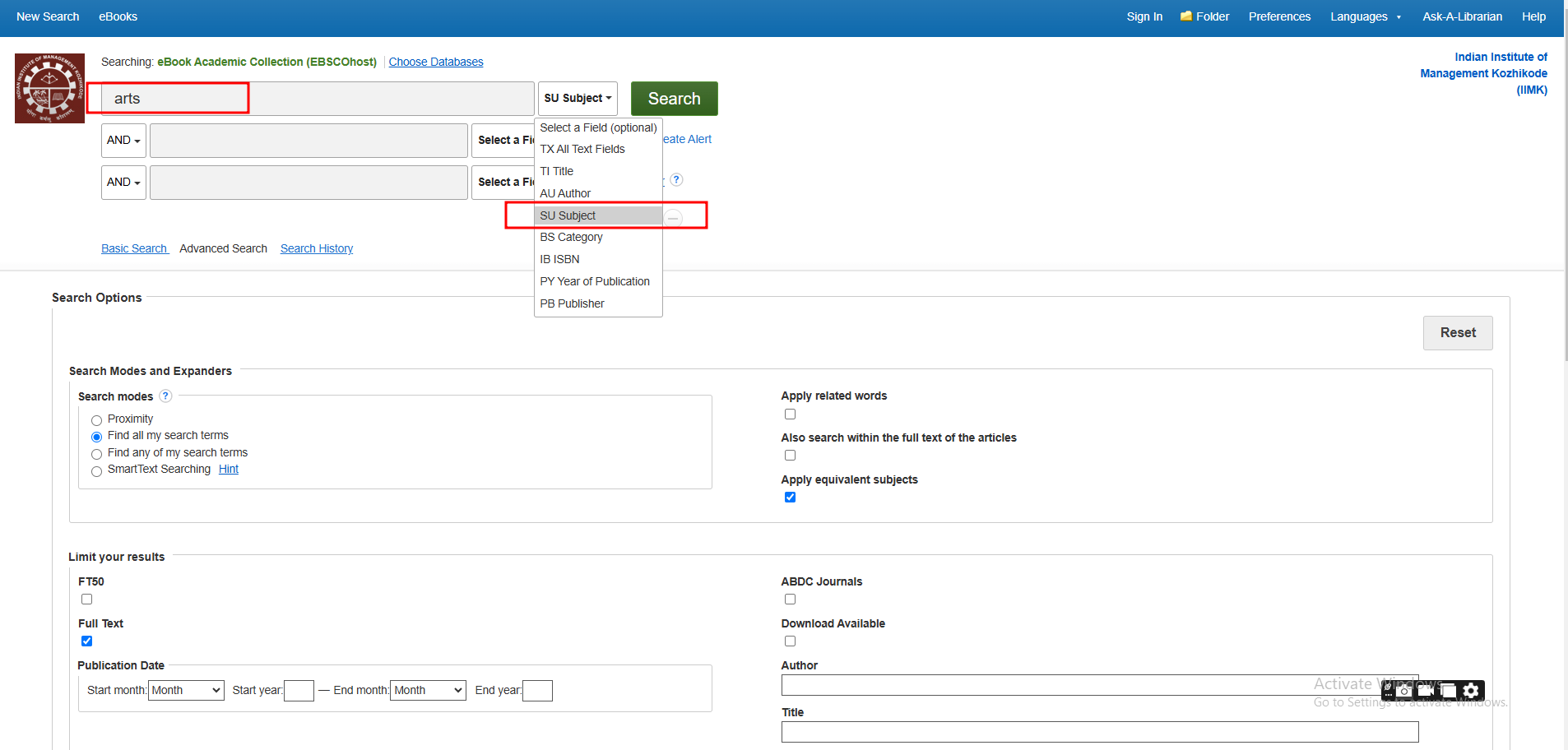Click the IIMK institute logo
The width and height of the screenshot is (1568, 750).
pyautogui.click(x=49, y=89)
